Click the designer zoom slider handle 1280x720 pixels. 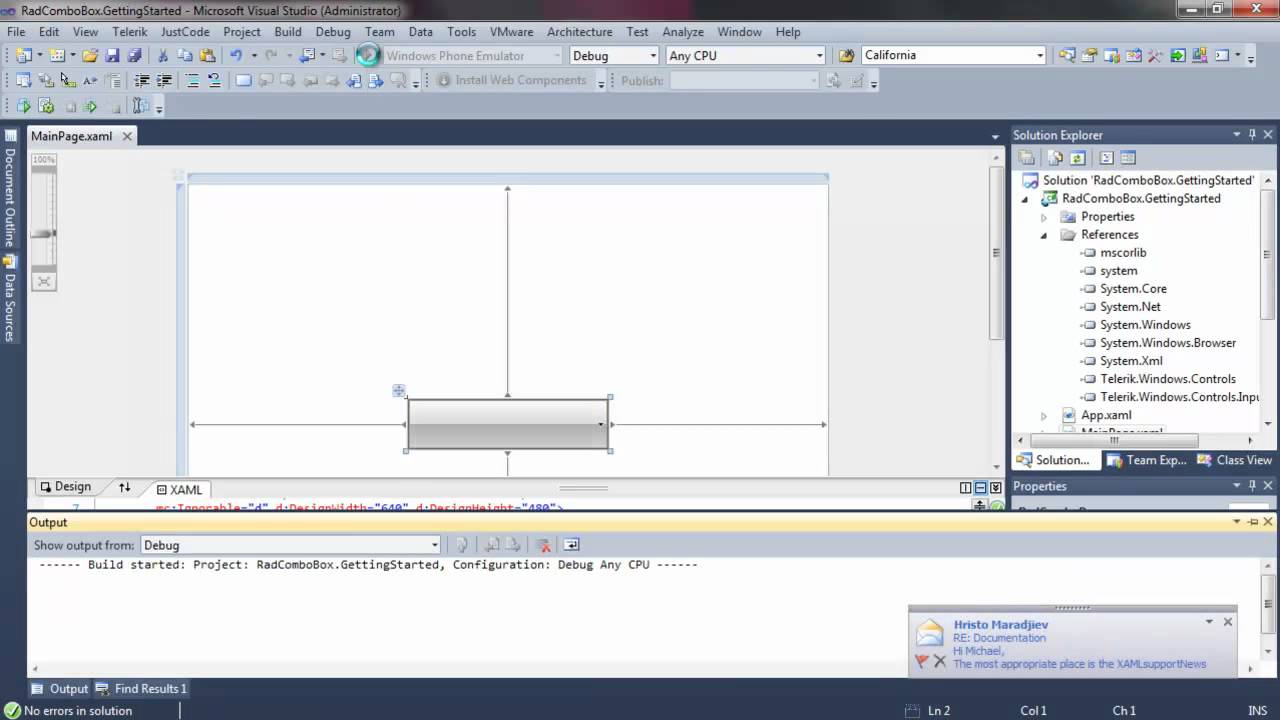pos(44,233)
